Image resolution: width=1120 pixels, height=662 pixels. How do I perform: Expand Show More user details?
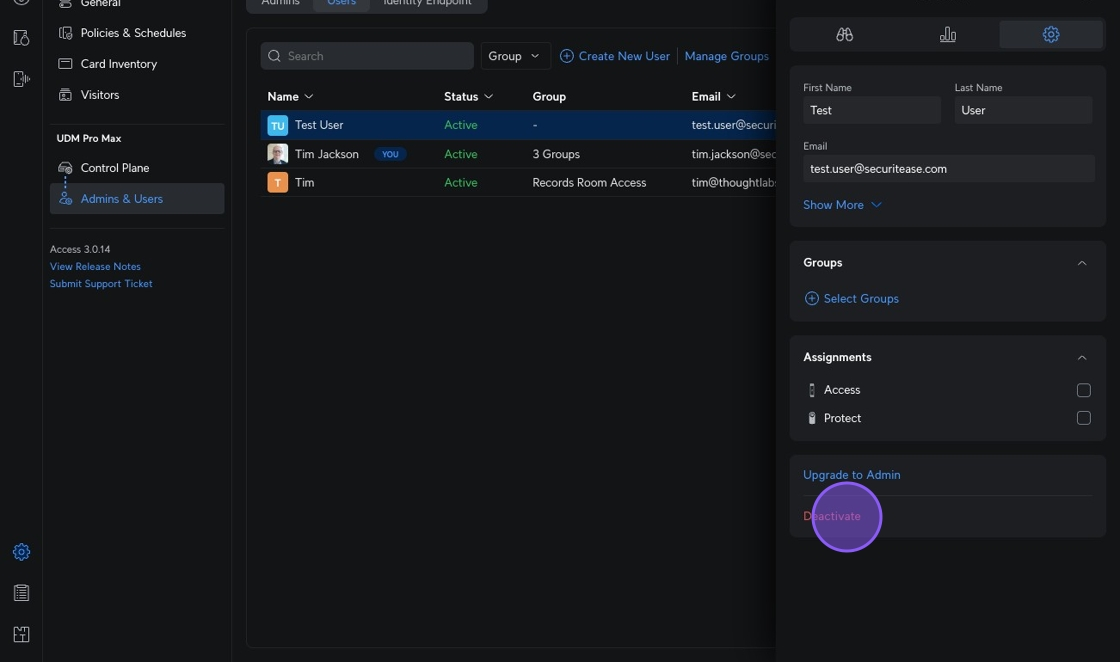(842, 205)
